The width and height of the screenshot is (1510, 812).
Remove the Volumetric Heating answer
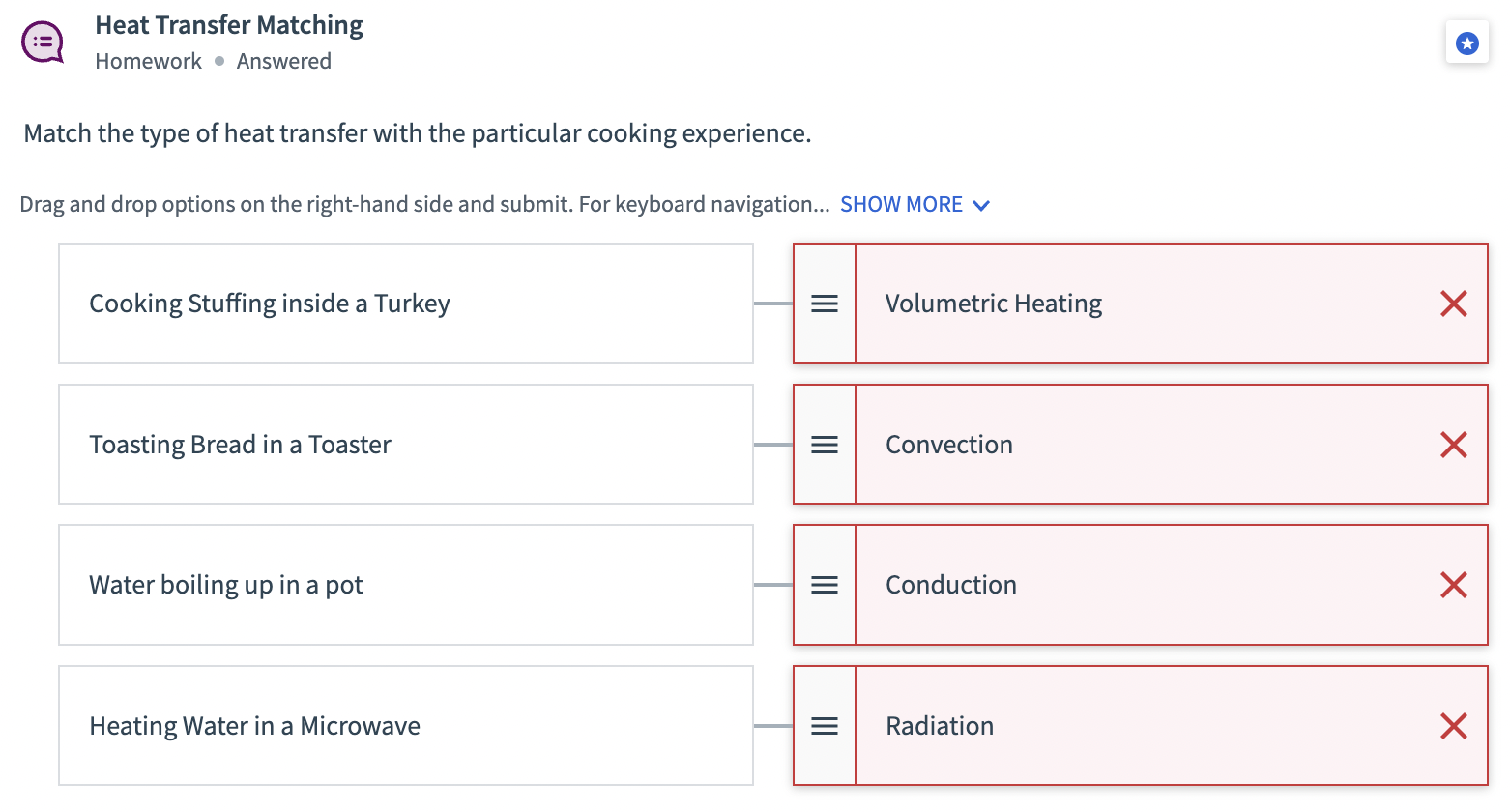click(x=1453, y=304)
